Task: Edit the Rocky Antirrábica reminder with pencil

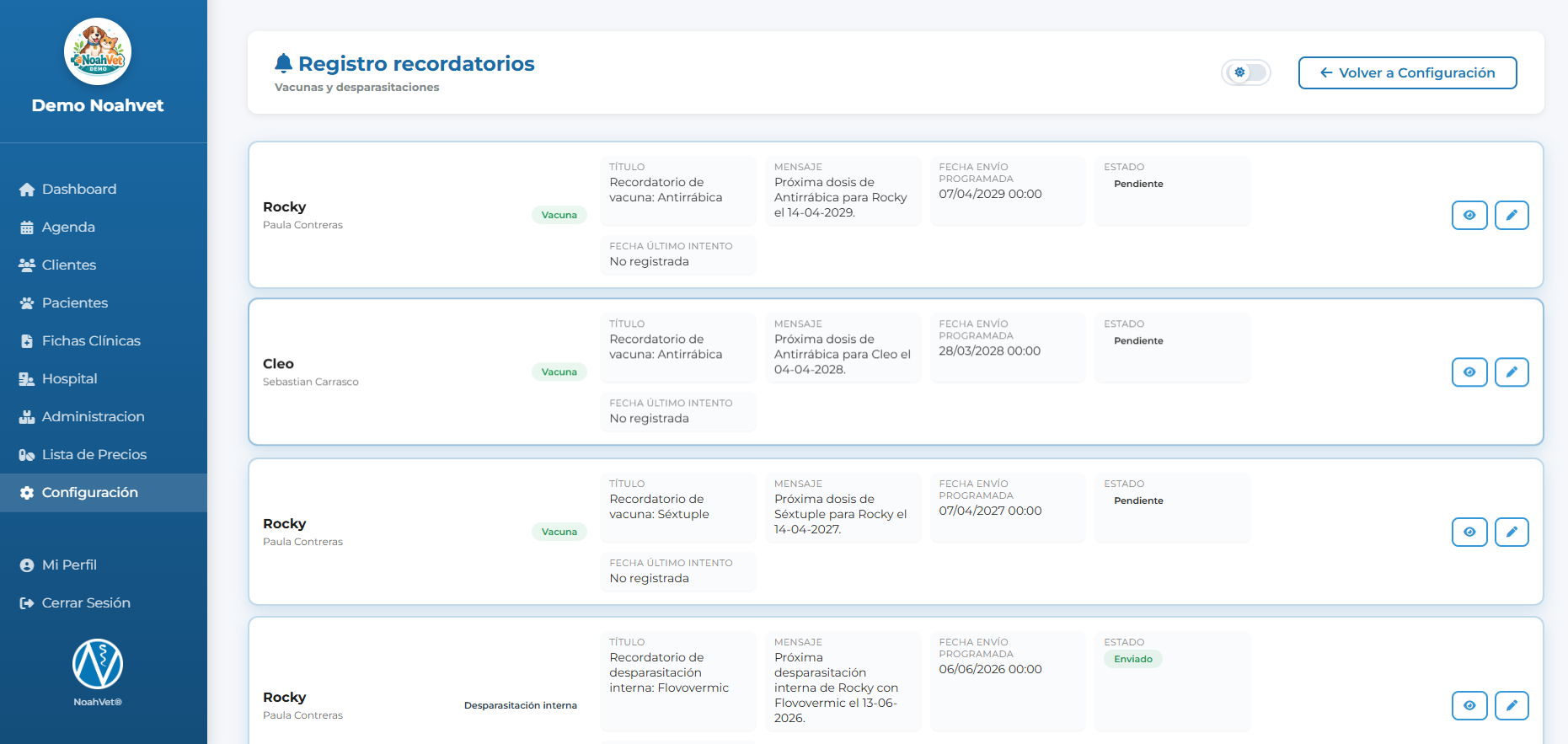Action: [1512, 215]
